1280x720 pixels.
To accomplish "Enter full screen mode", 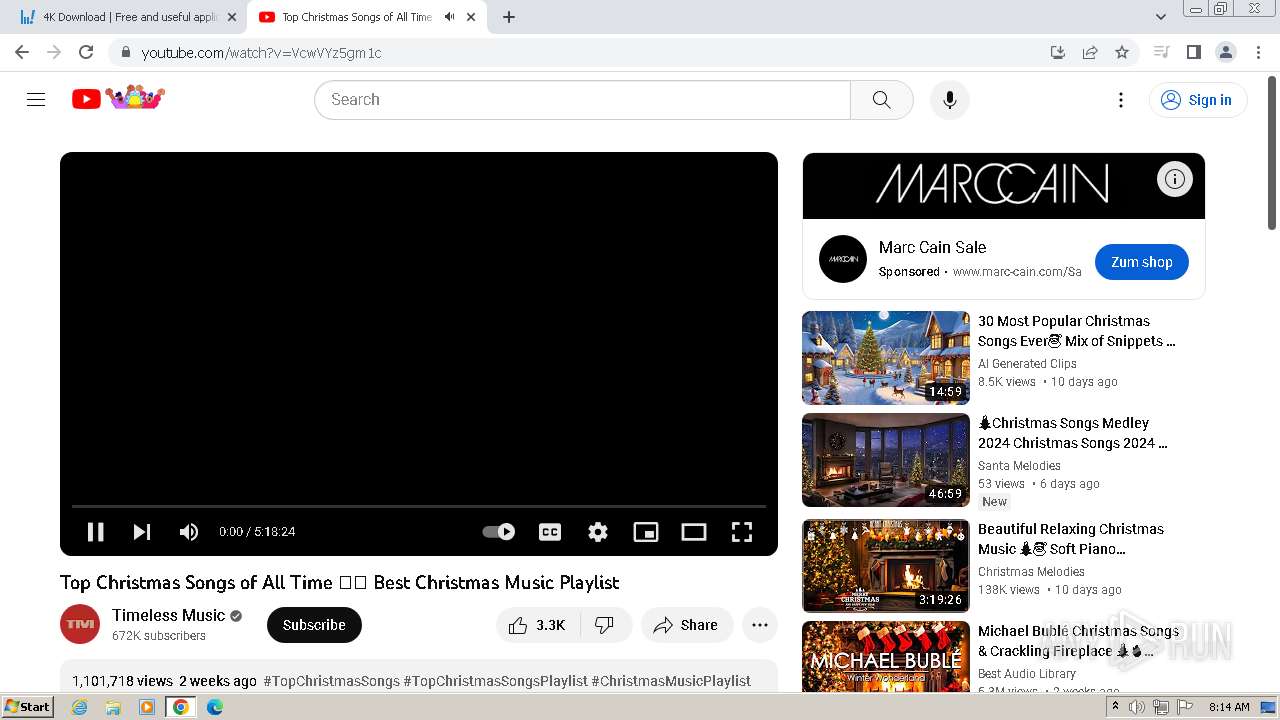I will [742, 532].
